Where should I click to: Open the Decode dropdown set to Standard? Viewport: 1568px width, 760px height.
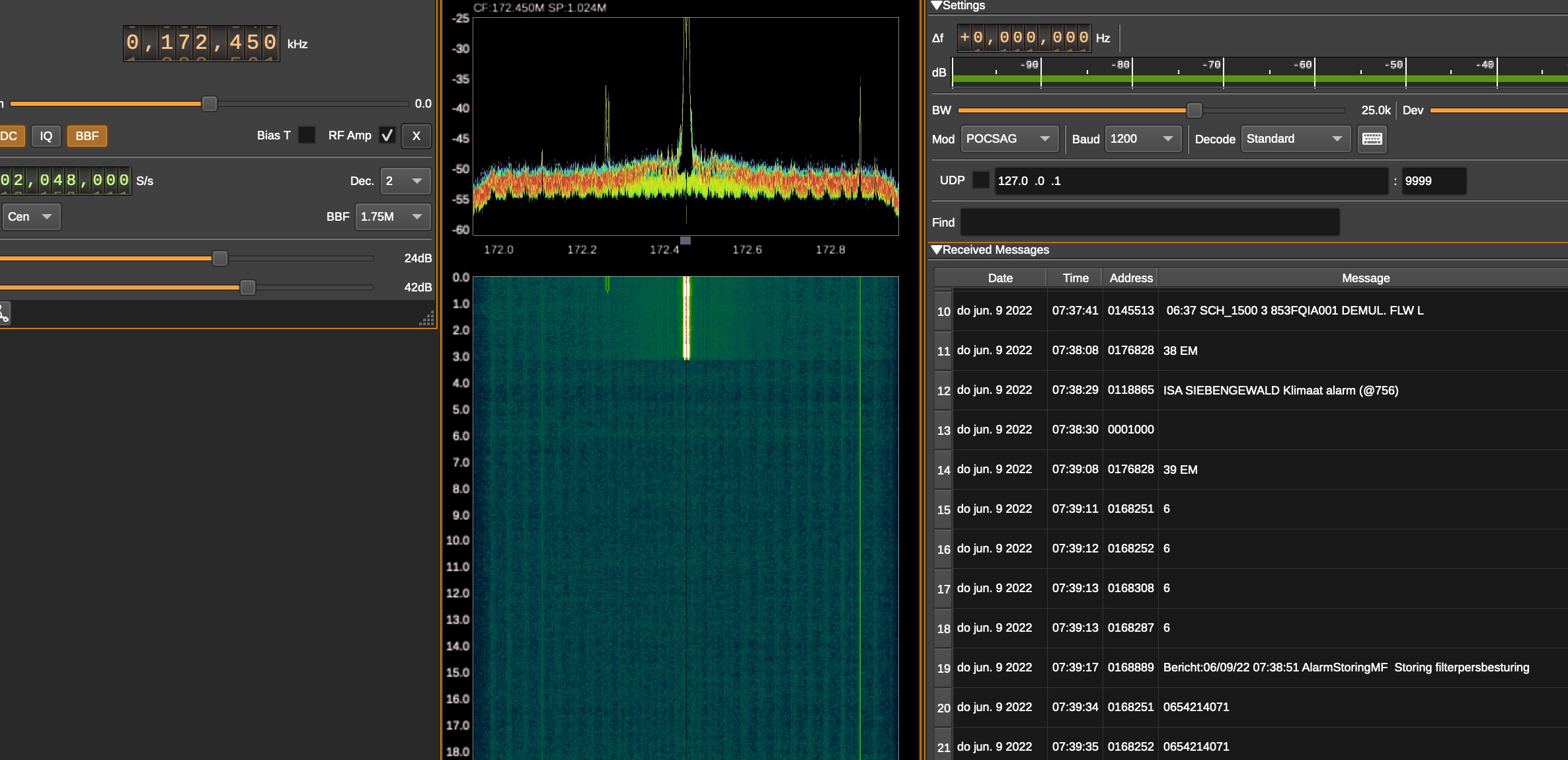point(1294,139)
